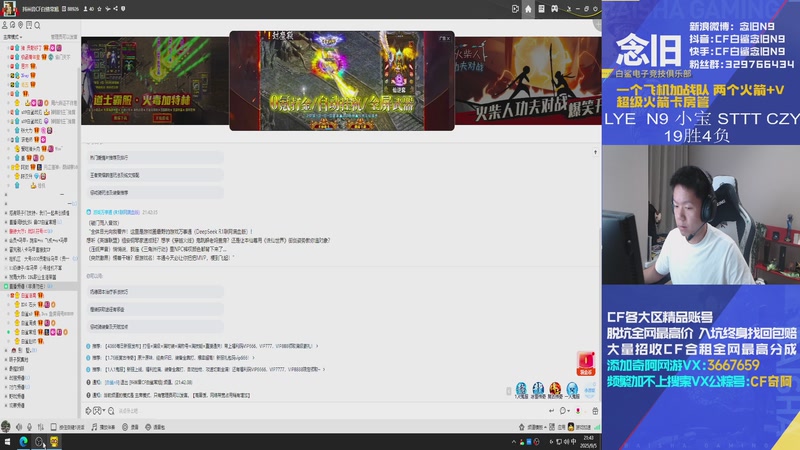Toggle the microphone icon in bottom bar
Viewport: 800px width, 450px height.
tap(30, 427)
